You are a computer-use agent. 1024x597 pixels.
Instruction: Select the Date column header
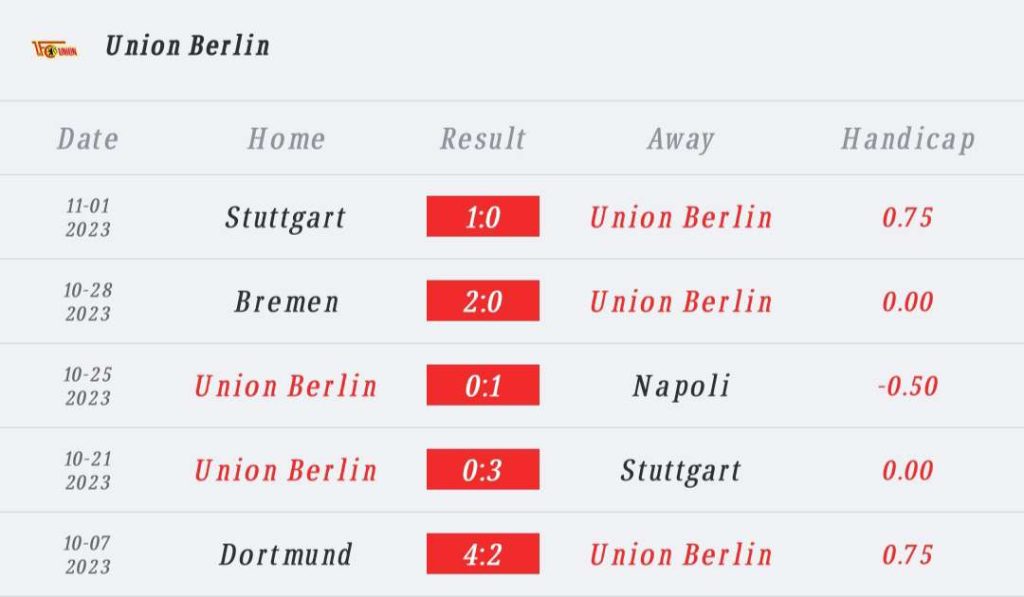click(88, 139)
